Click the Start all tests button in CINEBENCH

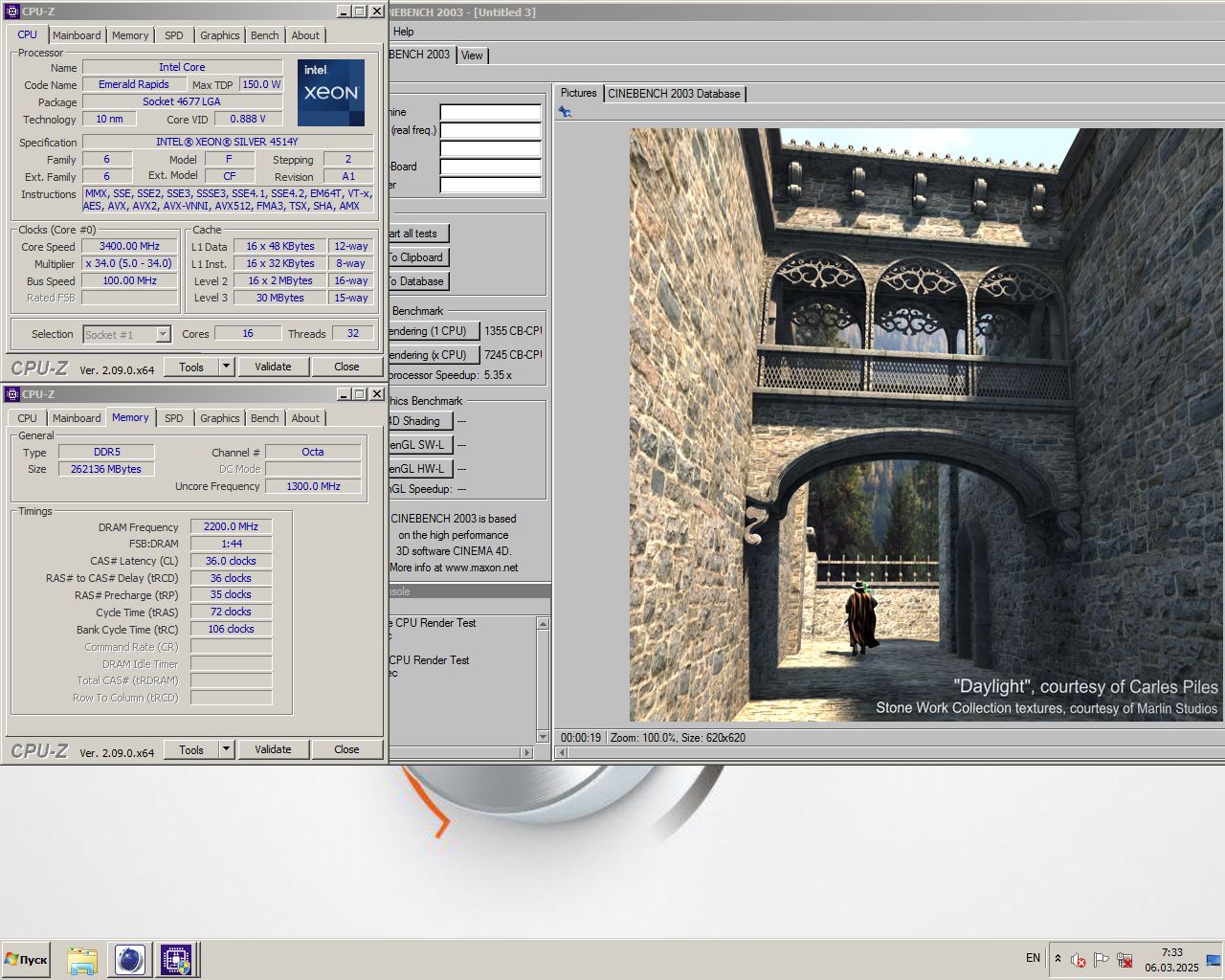418,234
